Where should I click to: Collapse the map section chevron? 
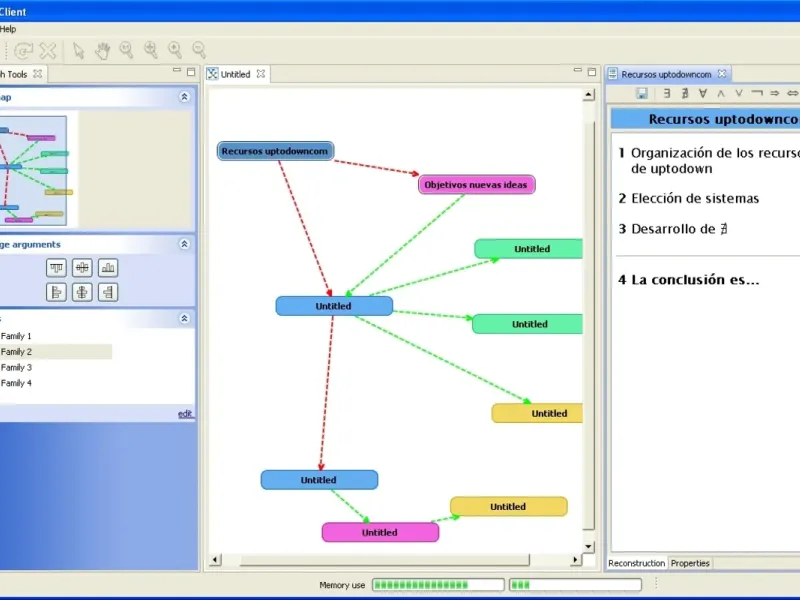[x=185, y=97]
